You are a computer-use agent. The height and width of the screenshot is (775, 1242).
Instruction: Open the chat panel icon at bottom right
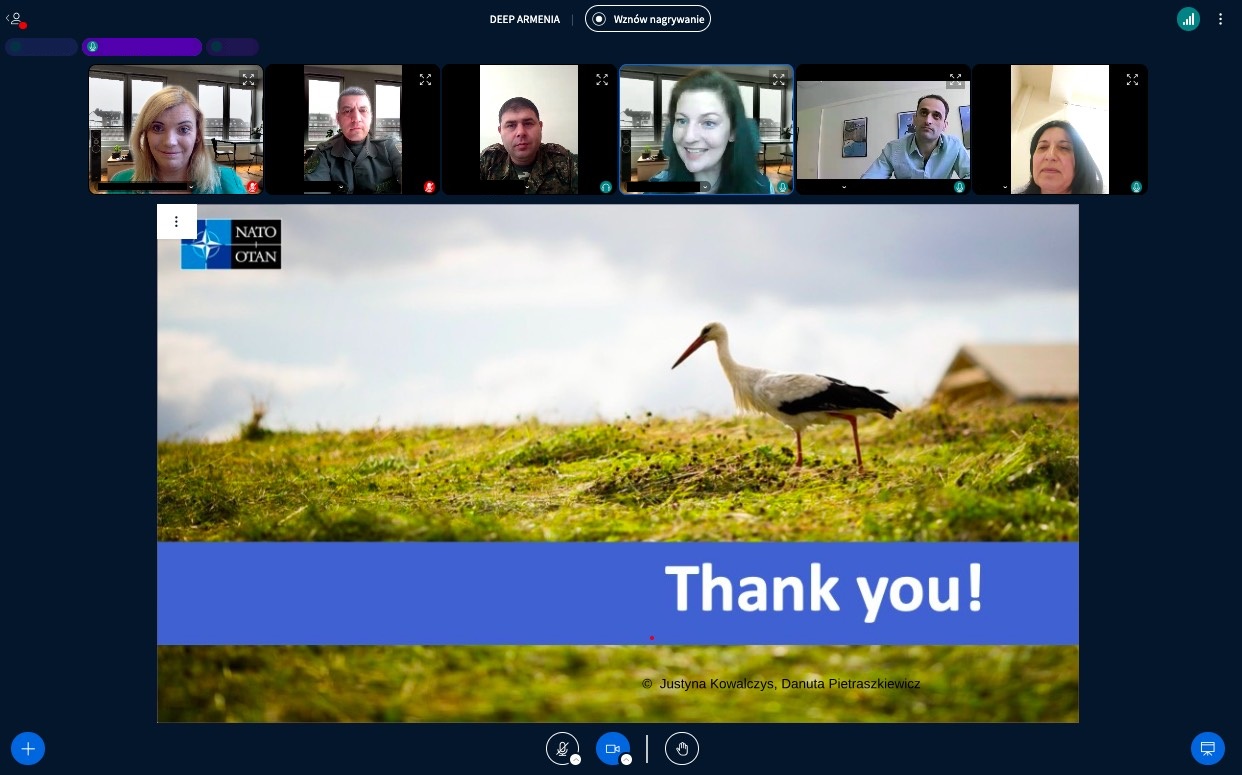click(1208, 748)
